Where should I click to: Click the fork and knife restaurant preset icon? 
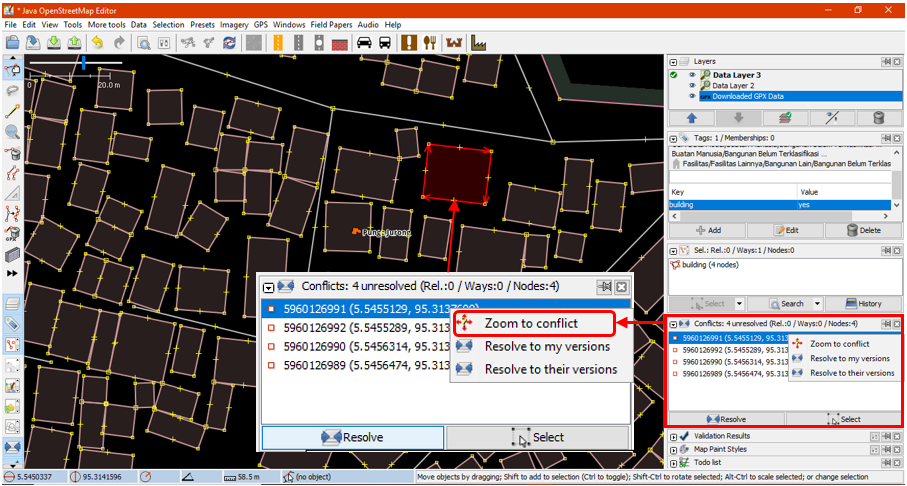click(430, 43)
